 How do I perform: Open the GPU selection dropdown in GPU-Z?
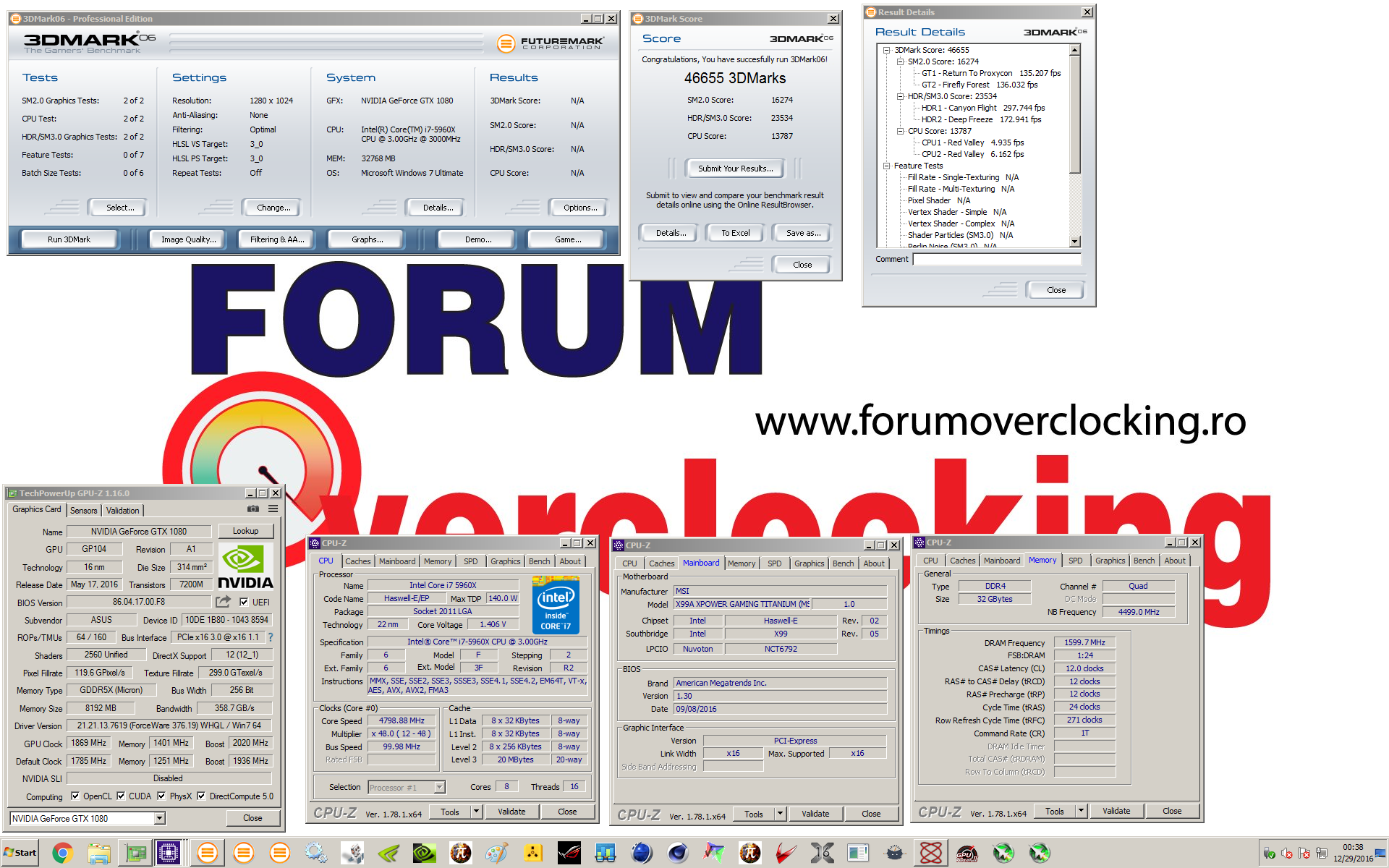(160, 818)
